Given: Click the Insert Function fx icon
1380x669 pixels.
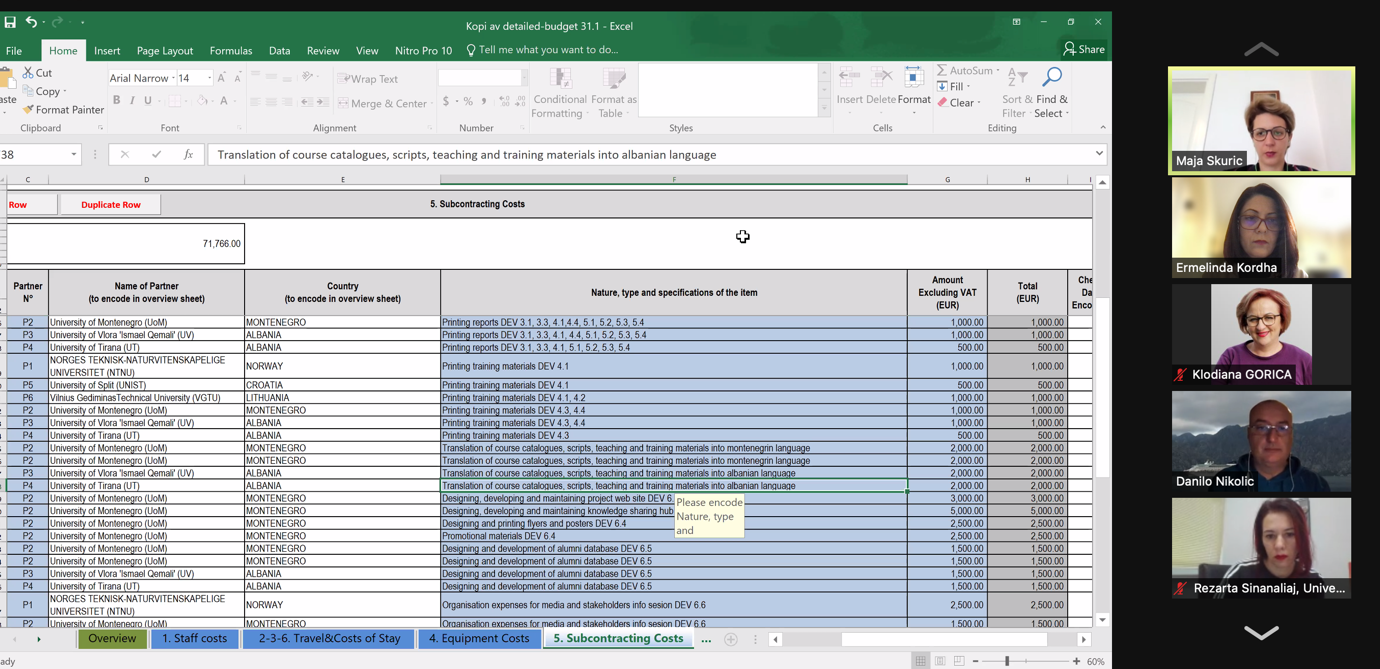Looking at the screenshot, I should tap(188, 155).
